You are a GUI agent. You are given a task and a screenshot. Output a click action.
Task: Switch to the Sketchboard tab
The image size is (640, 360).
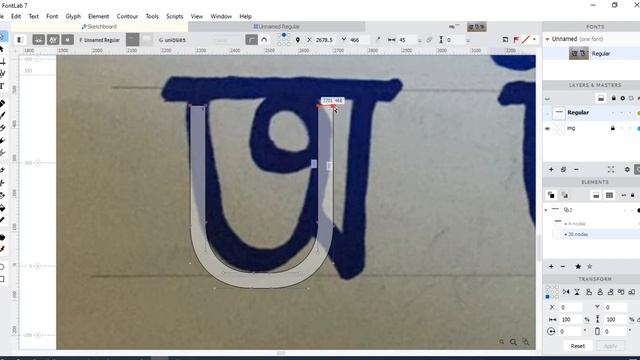point(99,27)
